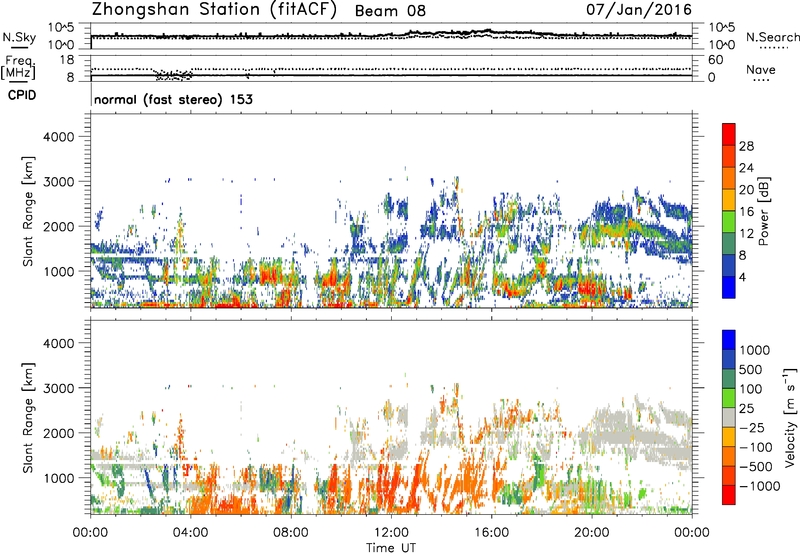Click the -25 label on velocity colorbar

[x=752, y=428]
